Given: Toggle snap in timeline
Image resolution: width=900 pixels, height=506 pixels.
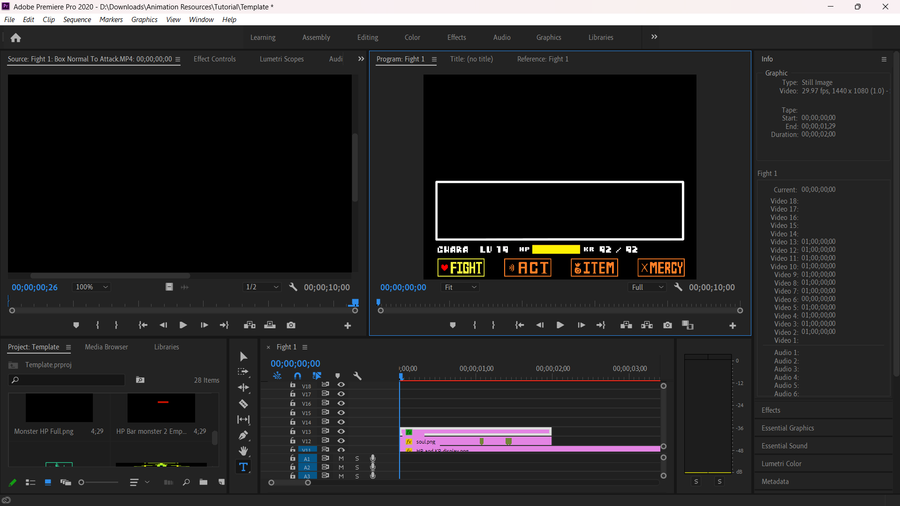Looking at the screenshot, I should click(297, 376).
